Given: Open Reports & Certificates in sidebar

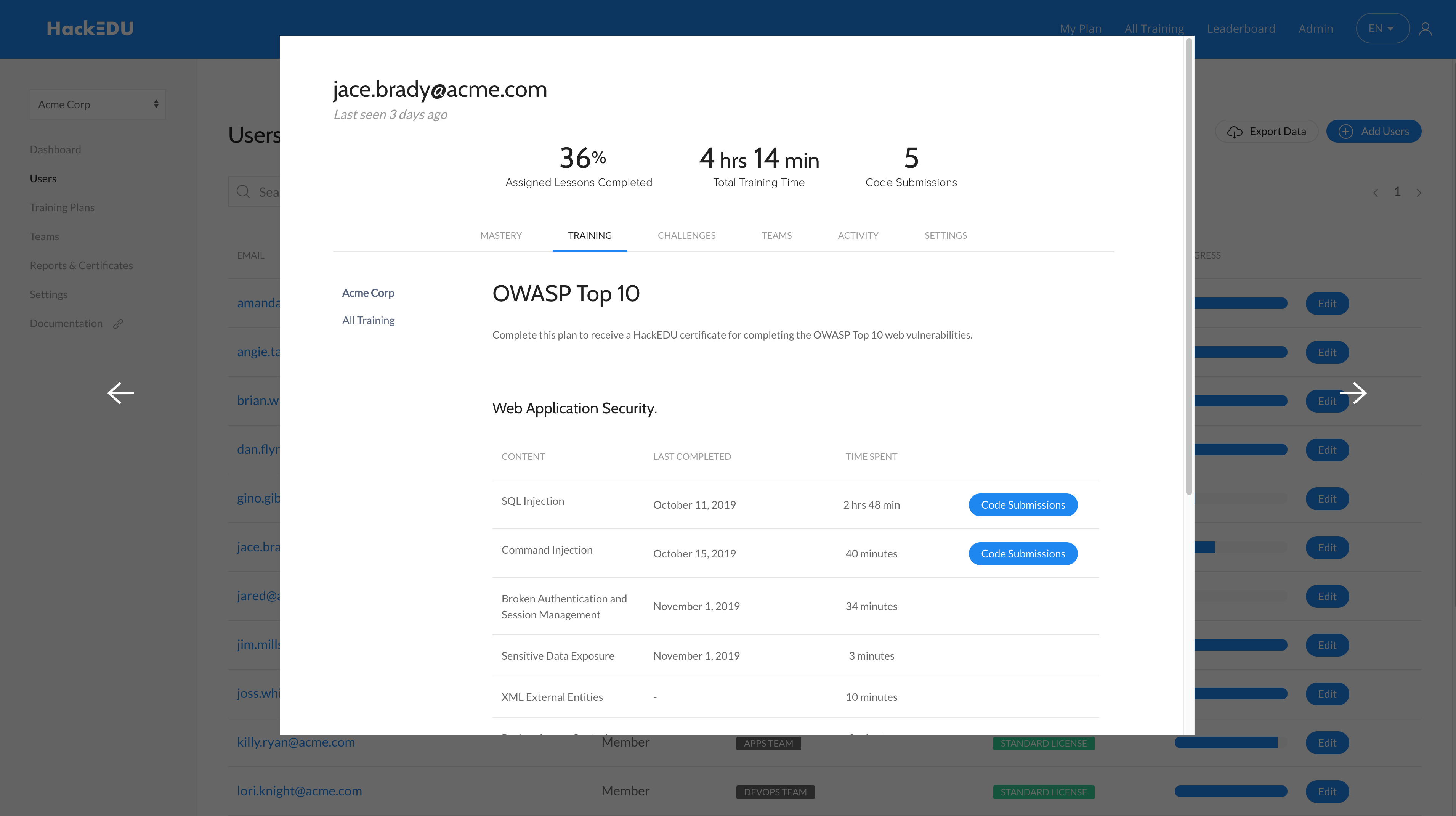Looking at the screenshot, I should [x=82, y=265].
